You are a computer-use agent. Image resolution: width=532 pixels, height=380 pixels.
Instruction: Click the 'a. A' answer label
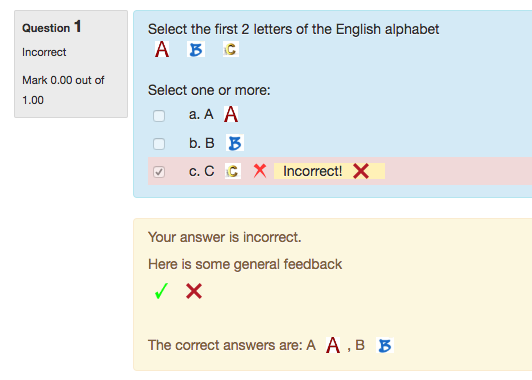(201, 115)
